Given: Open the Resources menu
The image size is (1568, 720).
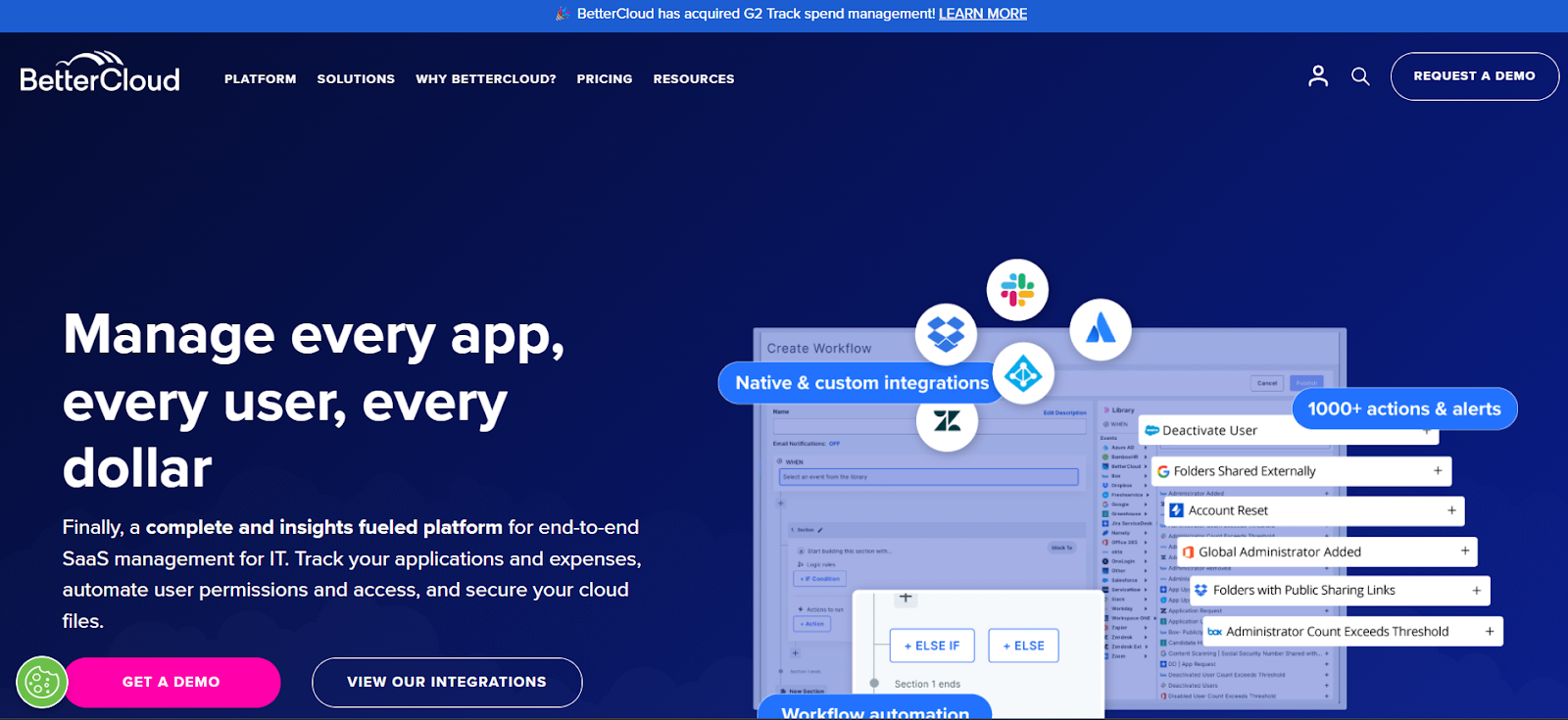Looking at the screenshot, I should (x=694, y=78).
